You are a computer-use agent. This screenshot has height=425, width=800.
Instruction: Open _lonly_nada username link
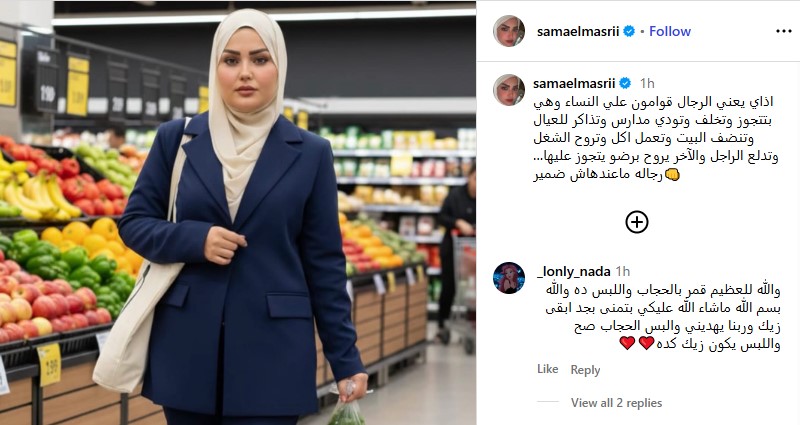(x=573, y=271)
